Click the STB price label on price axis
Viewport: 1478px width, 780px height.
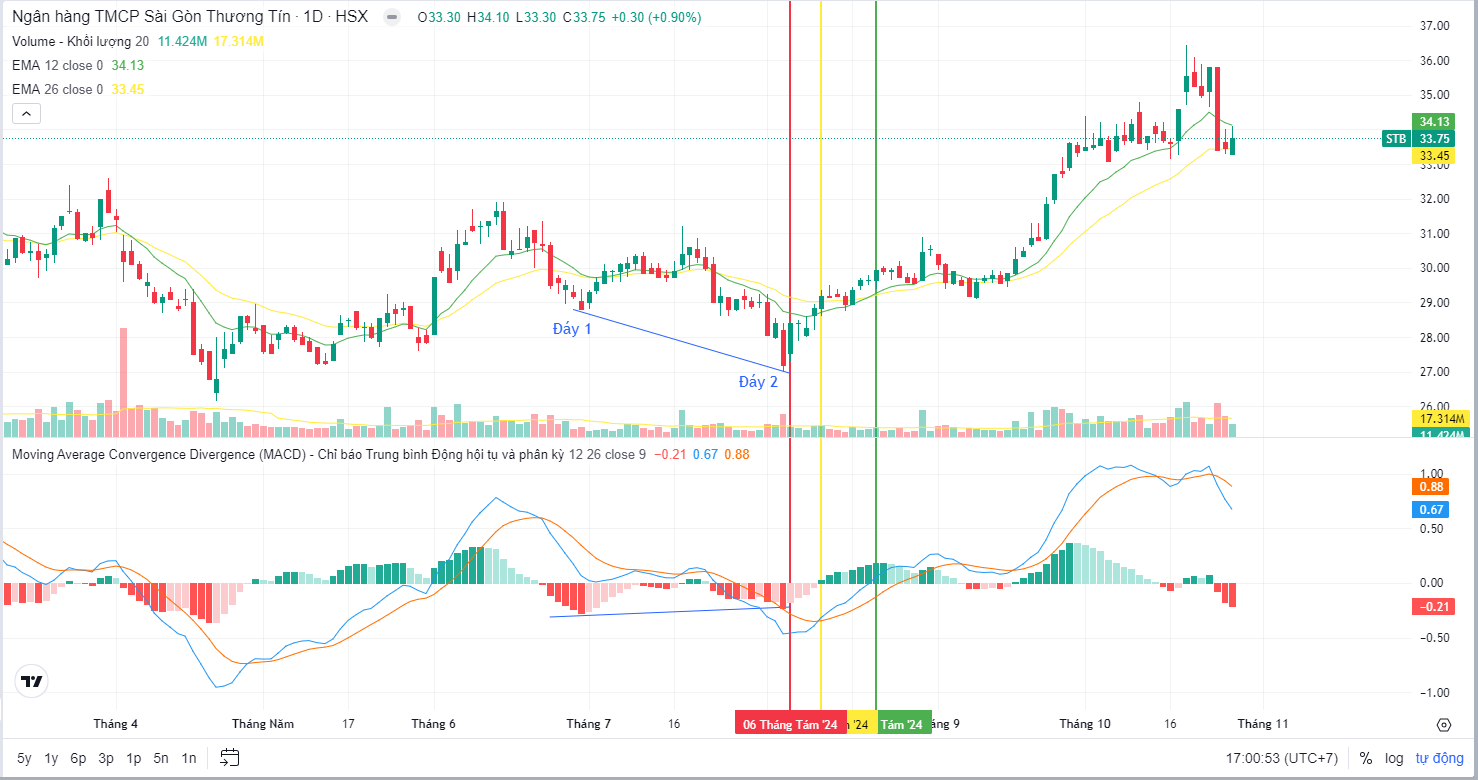1397,138
